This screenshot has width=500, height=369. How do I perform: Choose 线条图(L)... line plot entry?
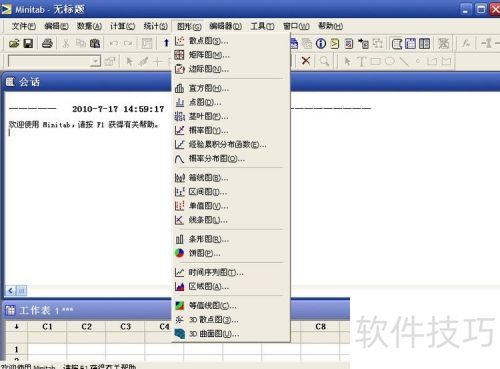pyautogui.click(x=231, y=220)
